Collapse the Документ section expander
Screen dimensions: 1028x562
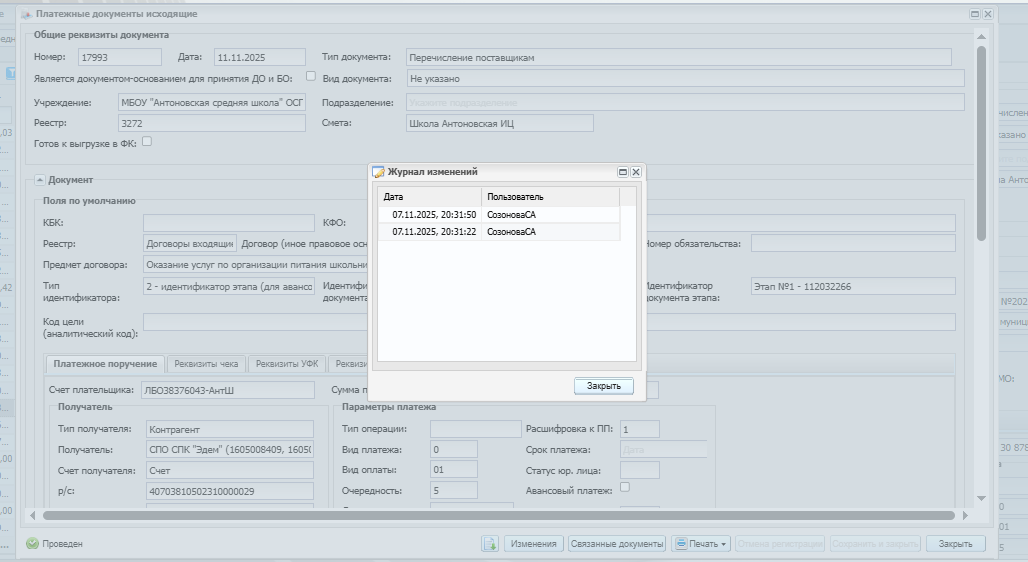tap(39, 180)
